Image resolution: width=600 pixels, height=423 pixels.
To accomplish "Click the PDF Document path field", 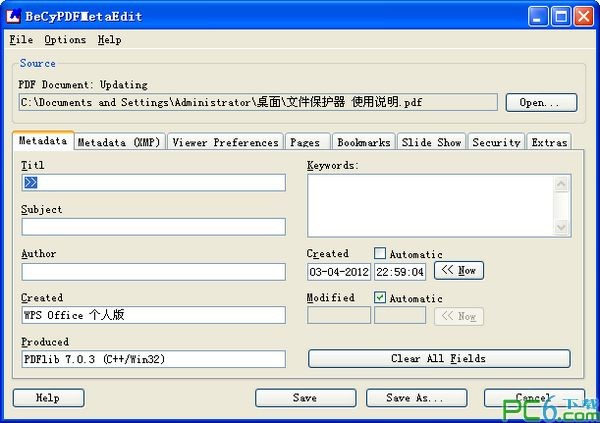I will coord(258,102).
